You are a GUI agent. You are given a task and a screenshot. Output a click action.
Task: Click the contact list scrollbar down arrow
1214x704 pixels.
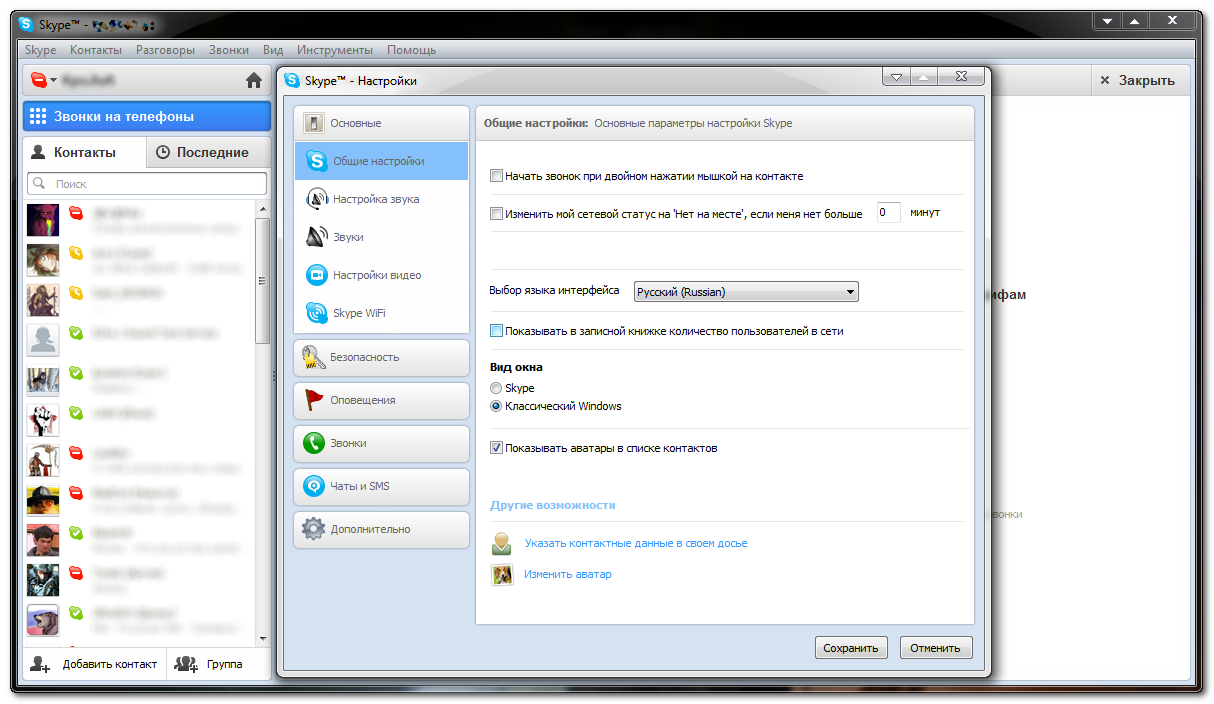[x=263, y=638]
